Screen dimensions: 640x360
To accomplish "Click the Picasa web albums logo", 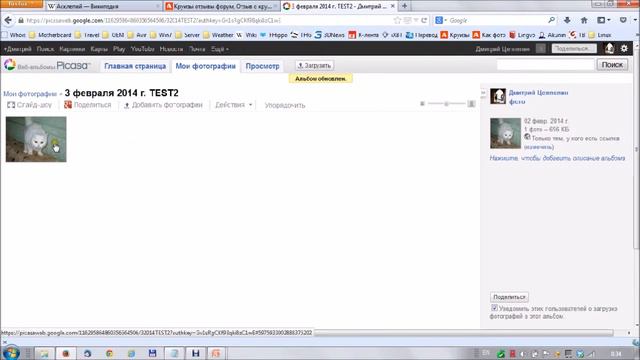I will 47,66.
